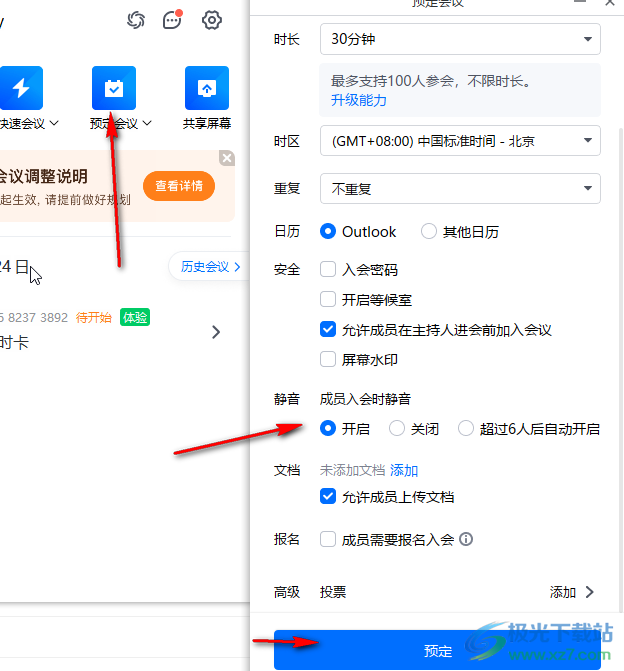Click info icon next to 成员需要报名入会

point(466,539)
